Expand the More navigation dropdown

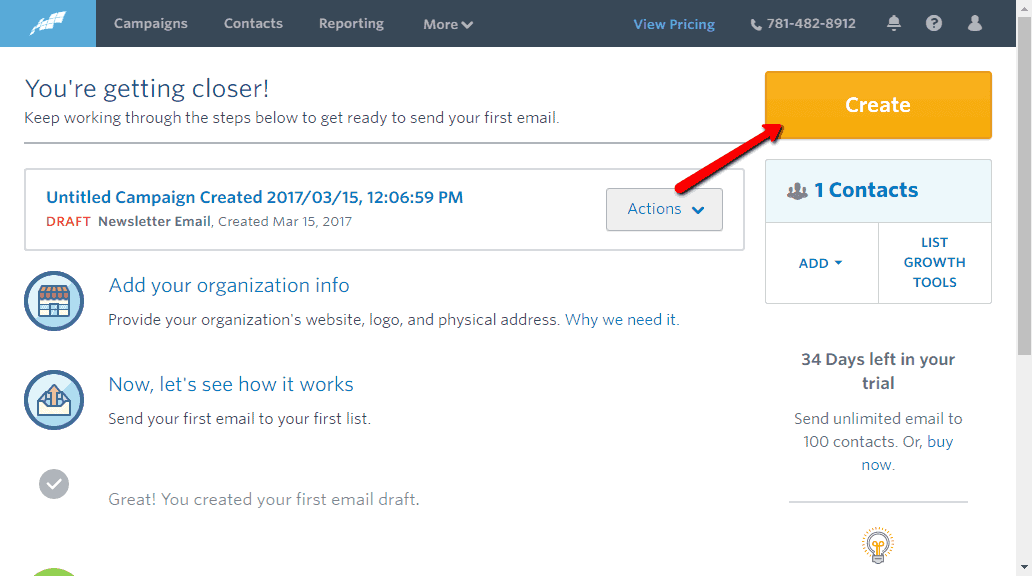pos(448,24)
